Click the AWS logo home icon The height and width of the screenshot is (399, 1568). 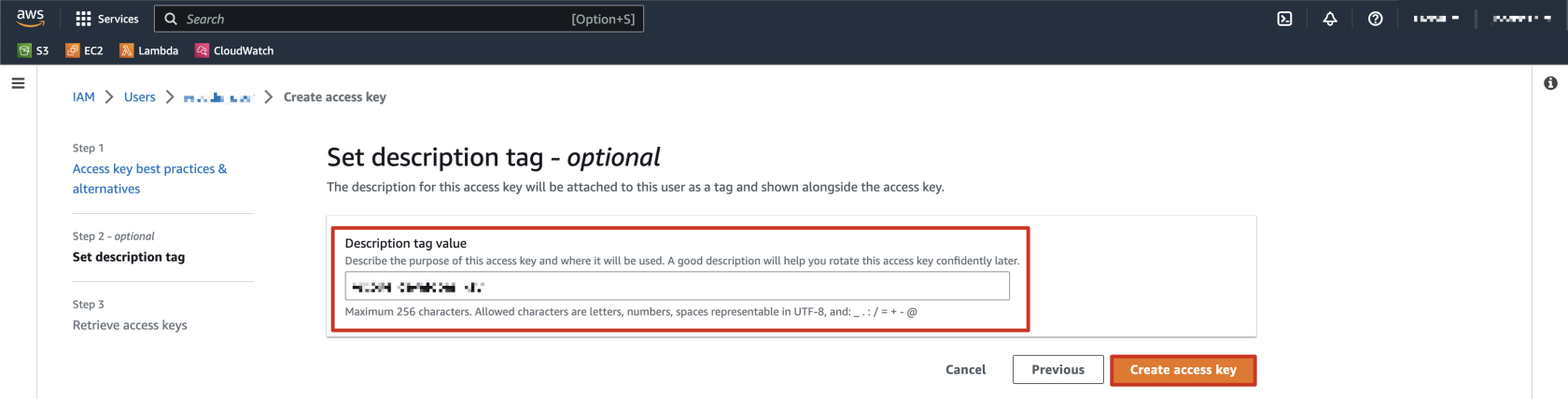click(x=31, y=18)
